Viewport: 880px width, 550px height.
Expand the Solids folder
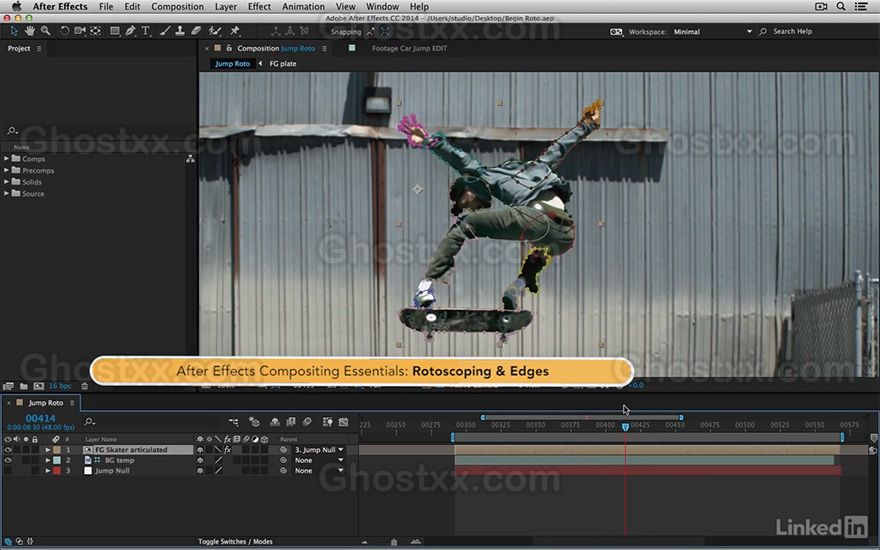click(x=6, y=182)
